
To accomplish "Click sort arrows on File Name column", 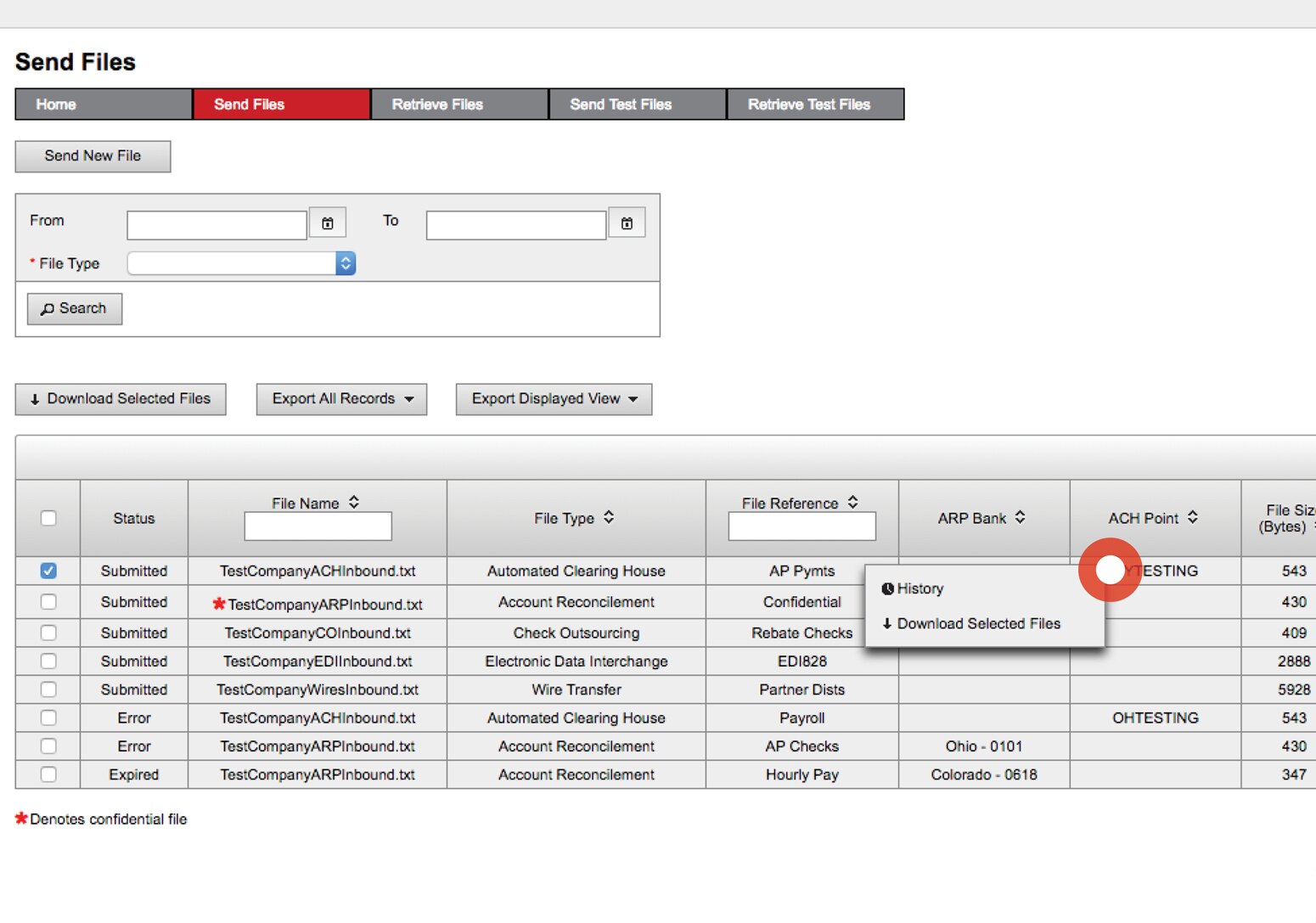I will [x=355, y=502].
